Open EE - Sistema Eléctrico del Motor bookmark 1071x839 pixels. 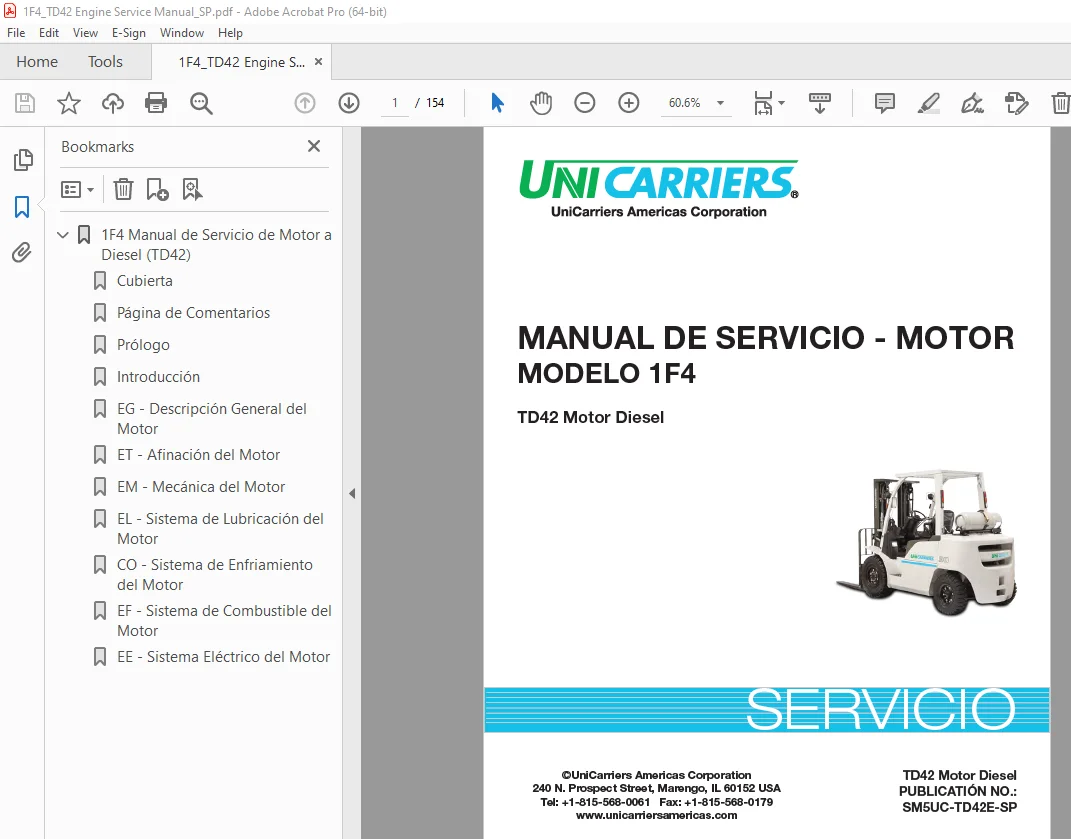223,657
